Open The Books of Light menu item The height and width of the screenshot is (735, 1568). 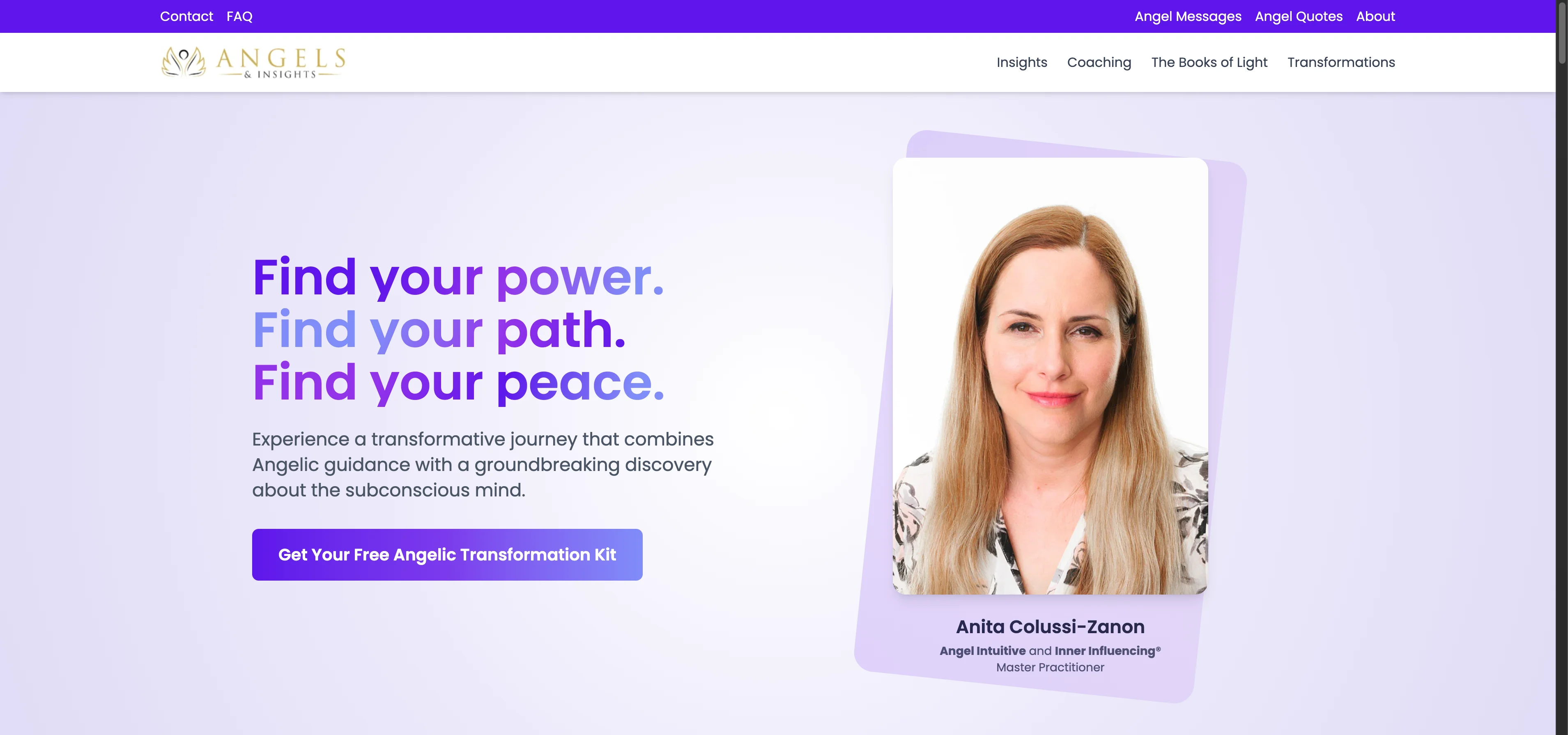point(1209,62)
